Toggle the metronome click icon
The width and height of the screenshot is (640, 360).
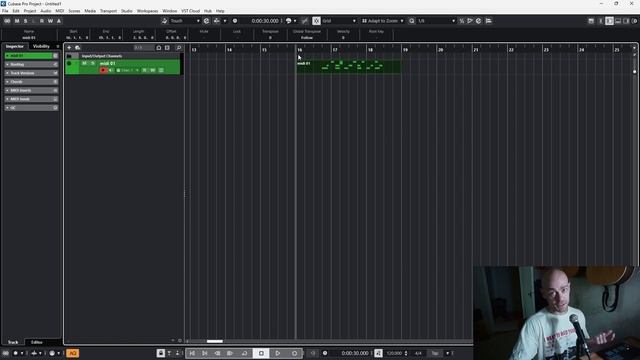pyautogui.click(x=378, y=353)
